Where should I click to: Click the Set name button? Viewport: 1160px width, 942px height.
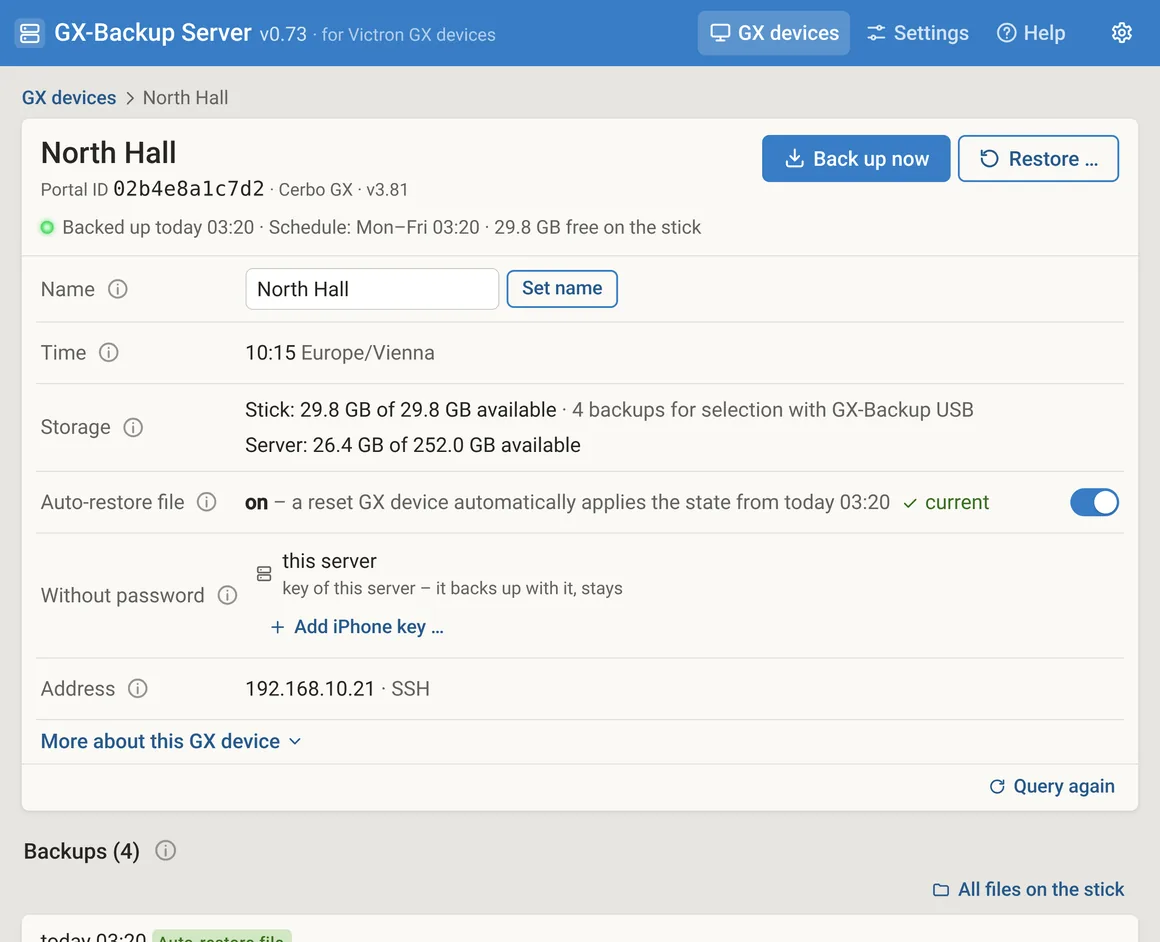tap(562, 289)
